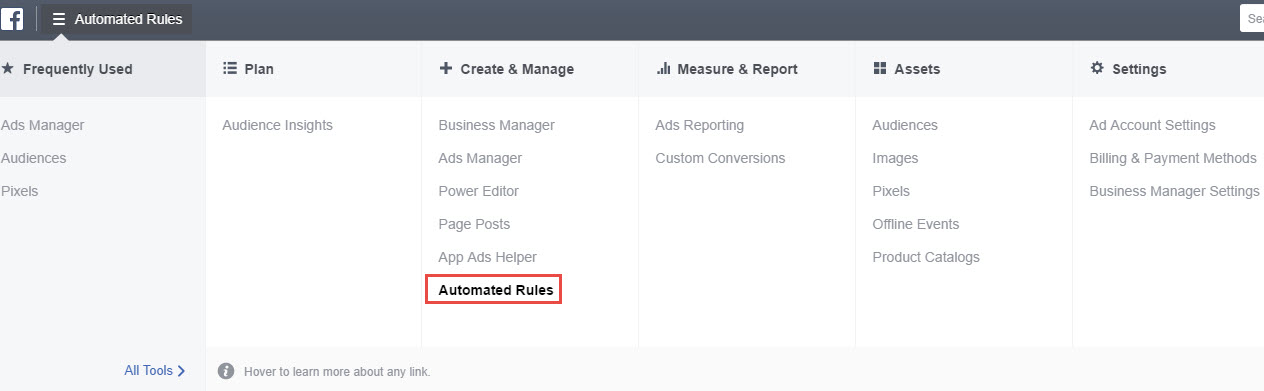Open Images under Assets
The width and height of the screenshot is (1264, 391).
pyautogui.click(x=895, y=158)
